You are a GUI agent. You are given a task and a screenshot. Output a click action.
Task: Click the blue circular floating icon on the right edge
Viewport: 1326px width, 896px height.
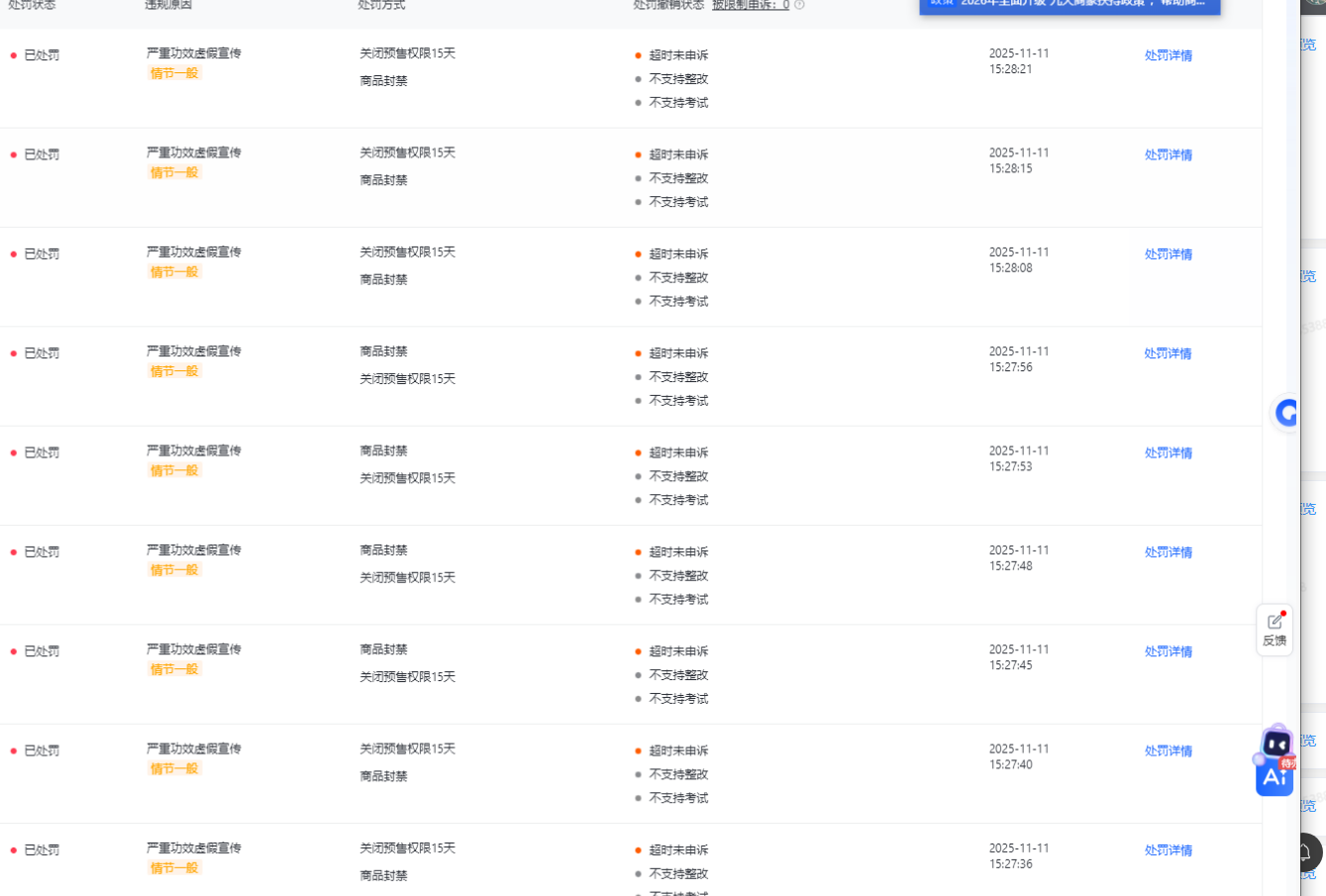pos(1286,413)
